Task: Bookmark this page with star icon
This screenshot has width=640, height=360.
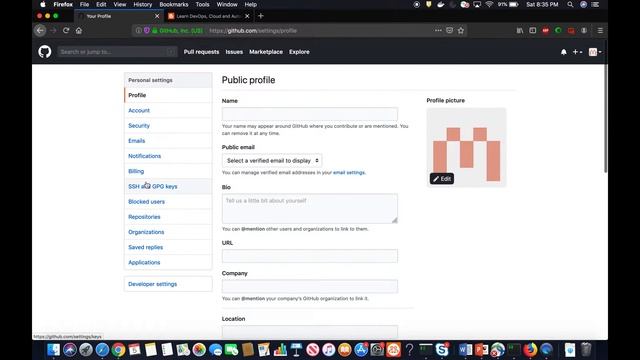Action: click(461, 31)
